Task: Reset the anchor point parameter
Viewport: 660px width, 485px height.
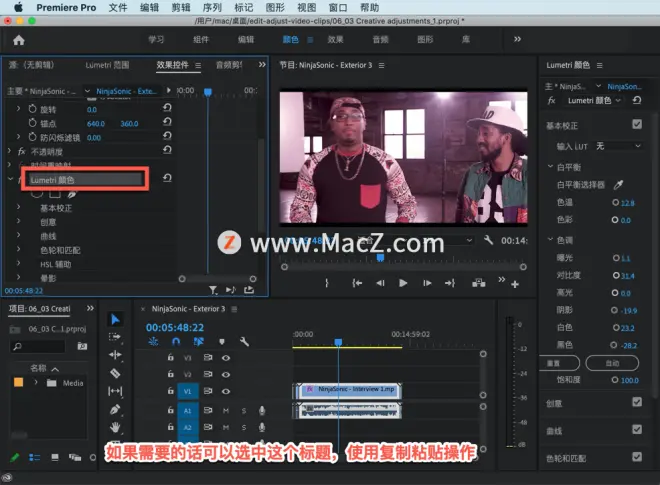Action: point(167,122)
